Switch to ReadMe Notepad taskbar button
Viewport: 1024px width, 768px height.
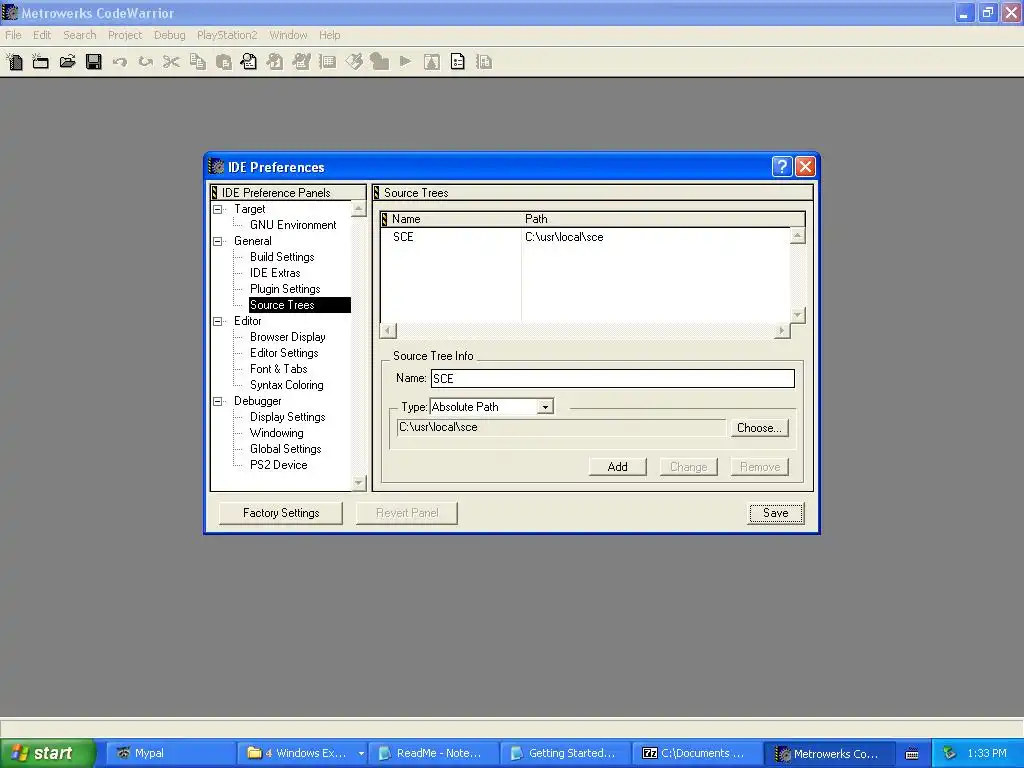point(434,754)
